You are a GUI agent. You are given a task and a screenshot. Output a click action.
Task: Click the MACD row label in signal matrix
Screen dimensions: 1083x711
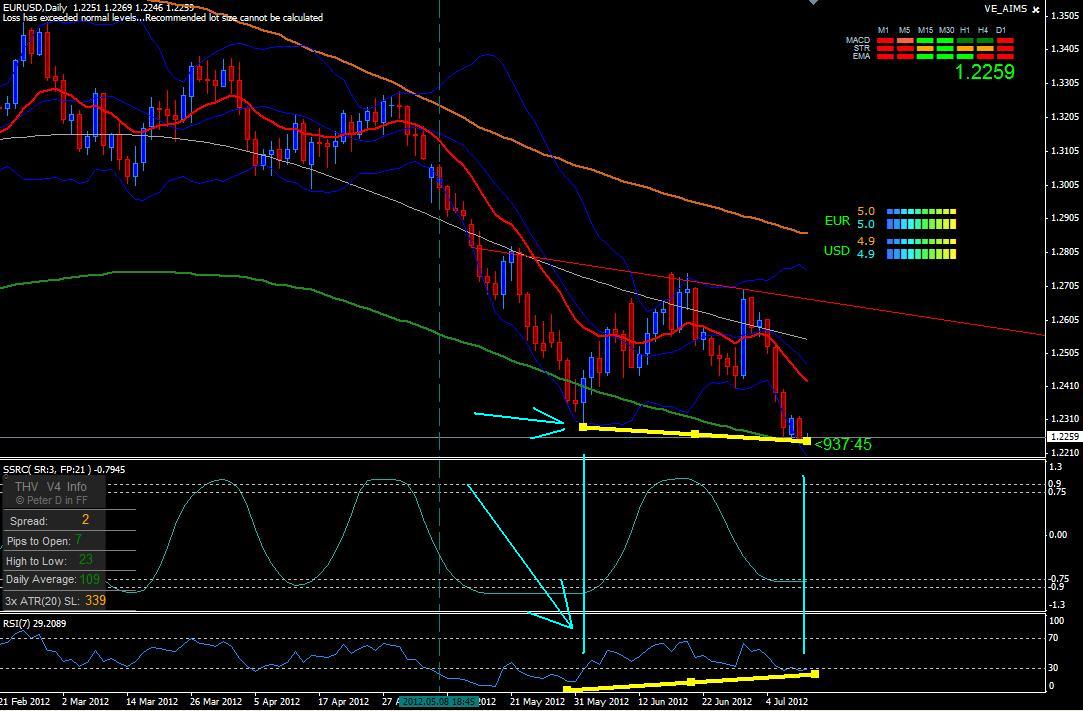tap(858, 41)
